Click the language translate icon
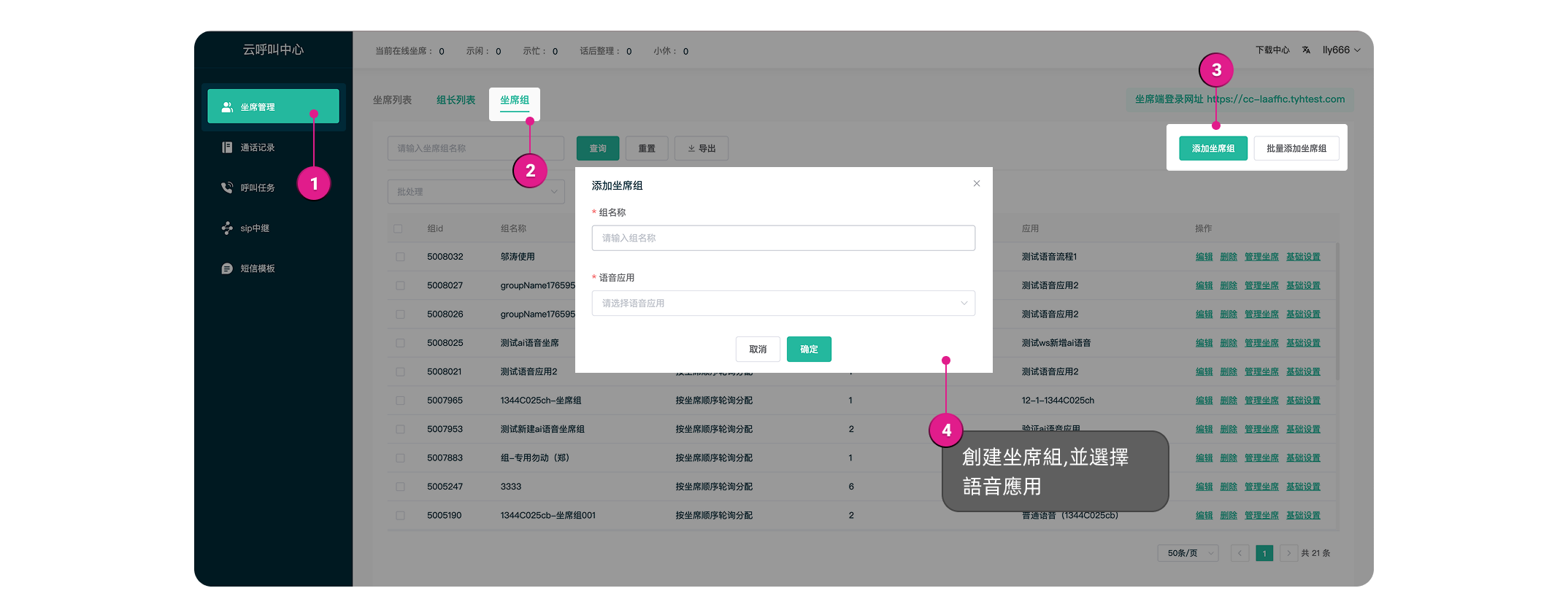Viewport: 1568px width, 607px height. (1306, 50)
